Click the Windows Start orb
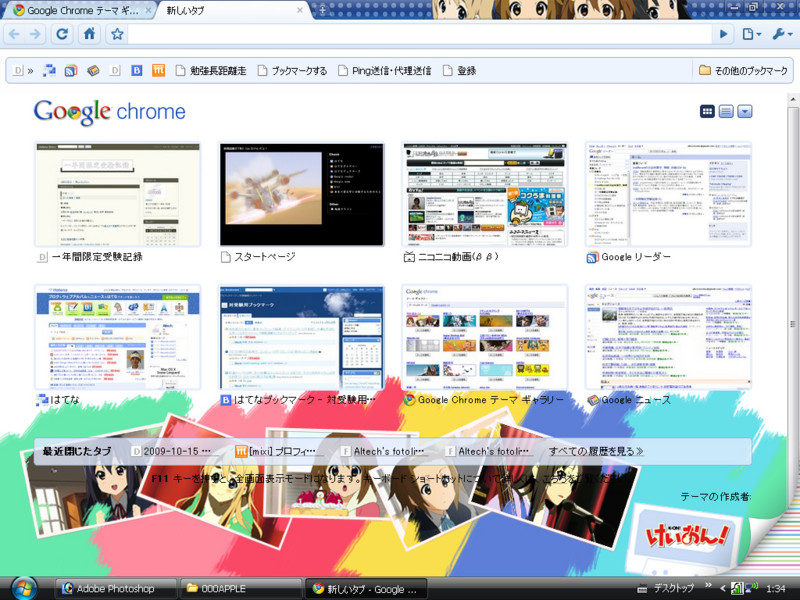This screenshot has height=600, width=800. pos(23,588)
